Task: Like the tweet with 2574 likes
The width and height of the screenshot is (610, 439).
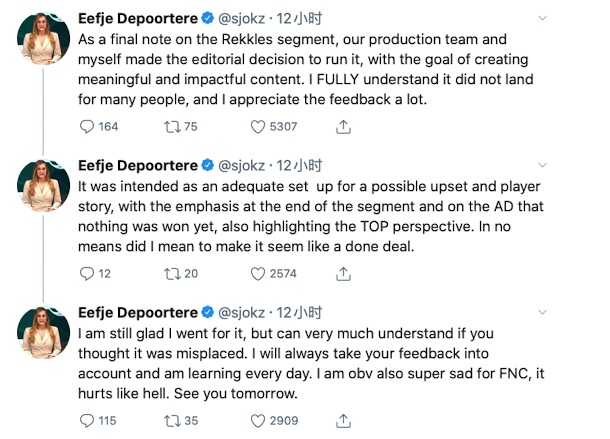Action: 258,273
